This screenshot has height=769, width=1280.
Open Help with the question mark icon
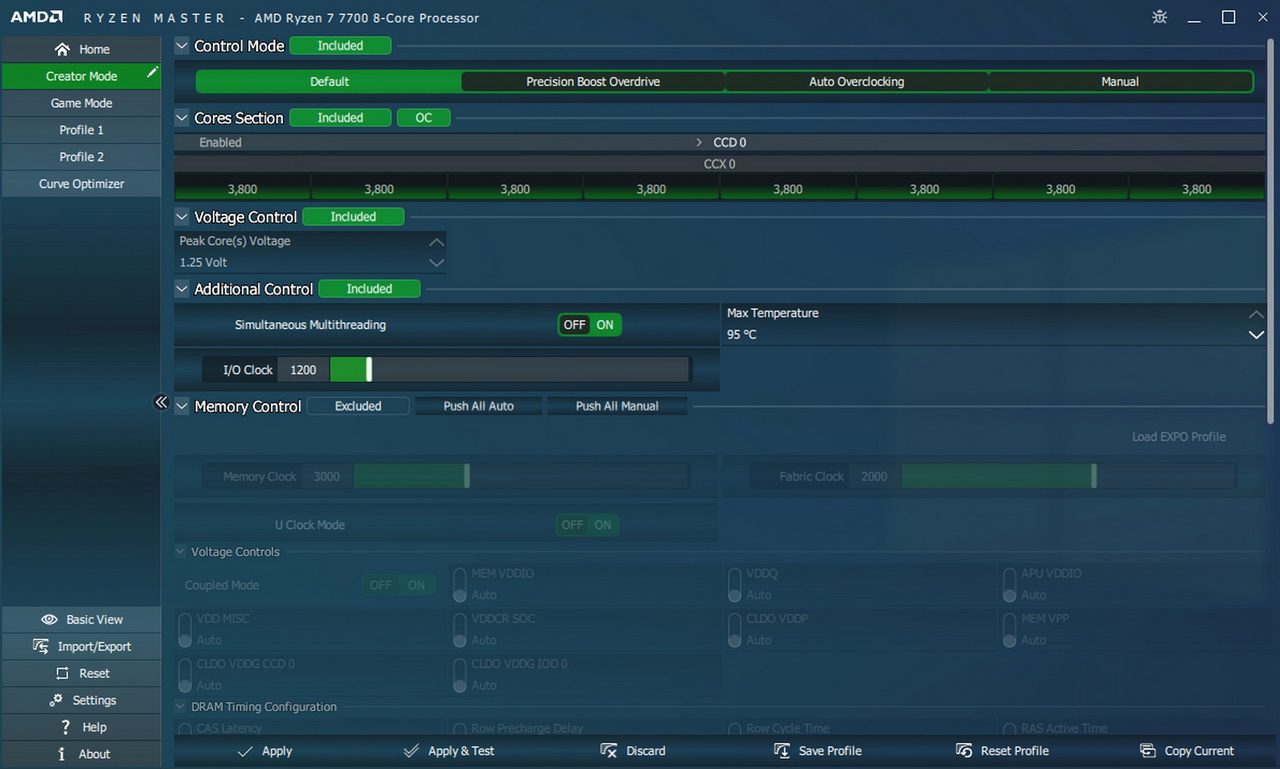coord(81,727)
